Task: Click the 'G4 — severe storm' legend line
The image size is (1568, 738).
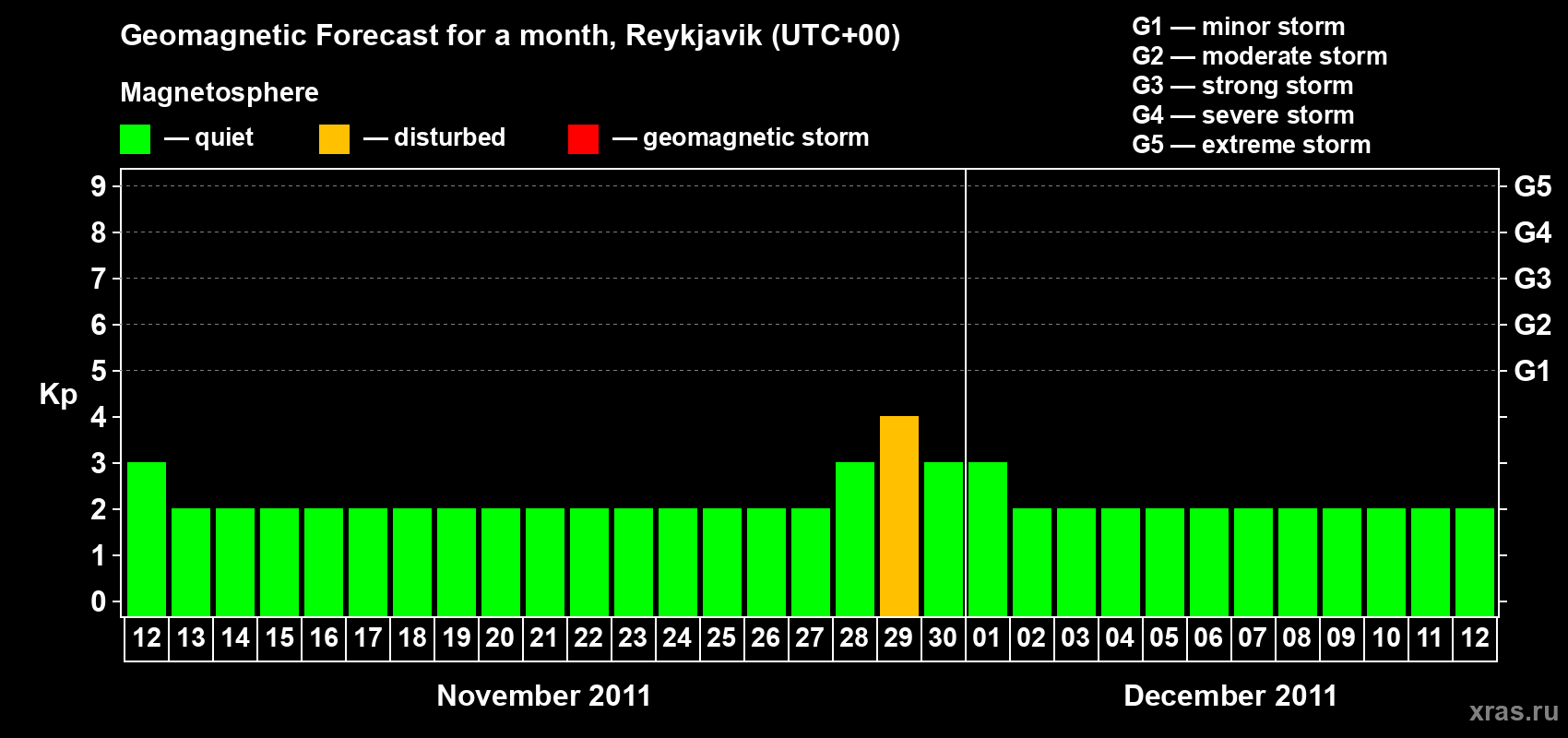Action: pyautogui.click(x=1243, y=115)
